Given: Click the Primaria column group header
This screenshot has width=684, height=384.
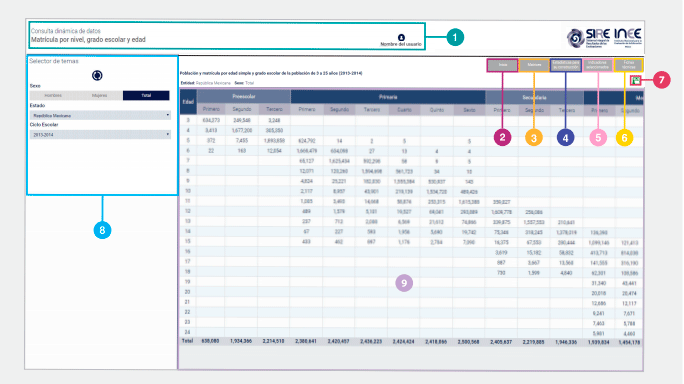Looking at the screenshot, I should [388, 97].
